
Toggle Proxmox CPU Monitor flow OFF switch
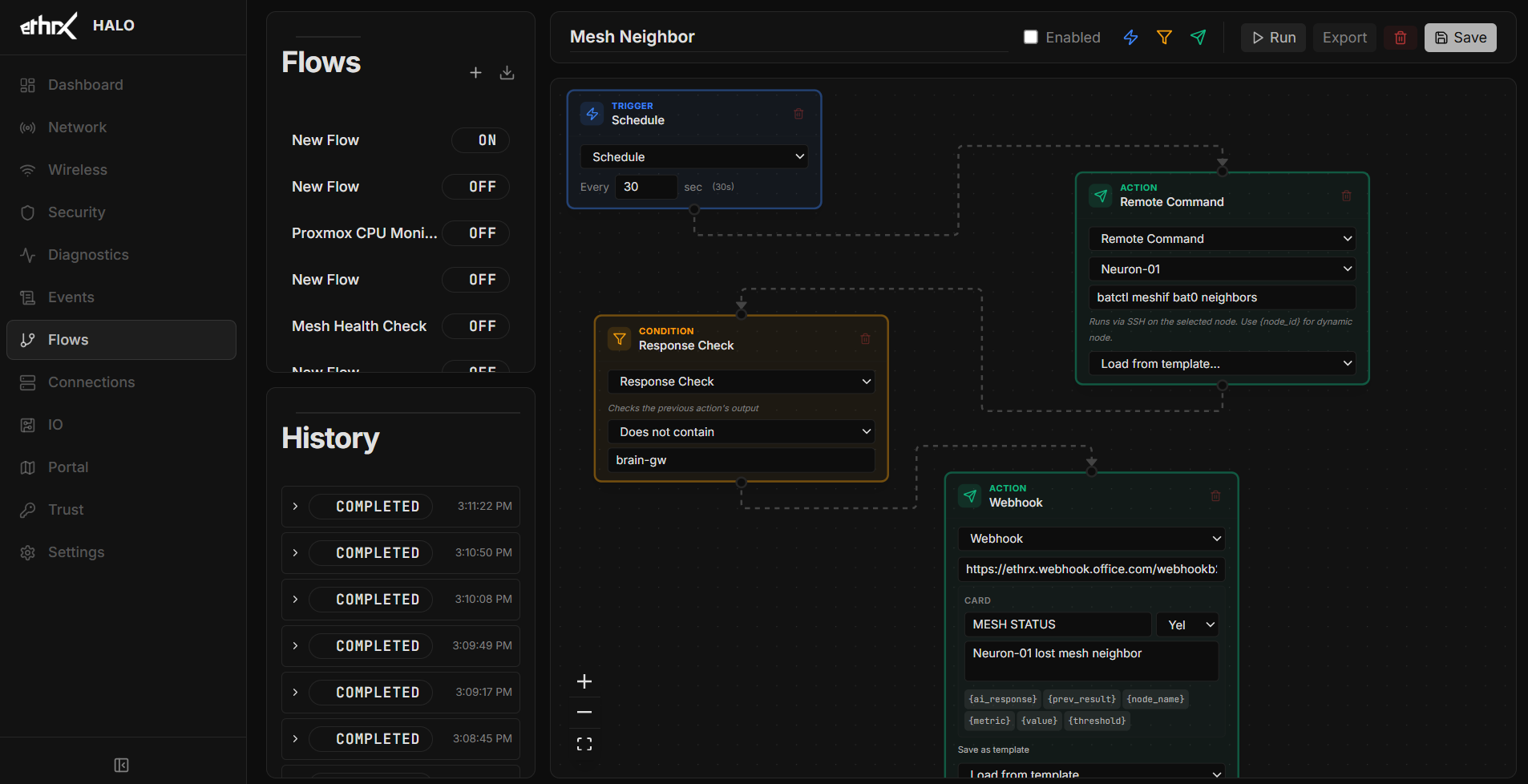pyautogui.click(x=476, y=233)
